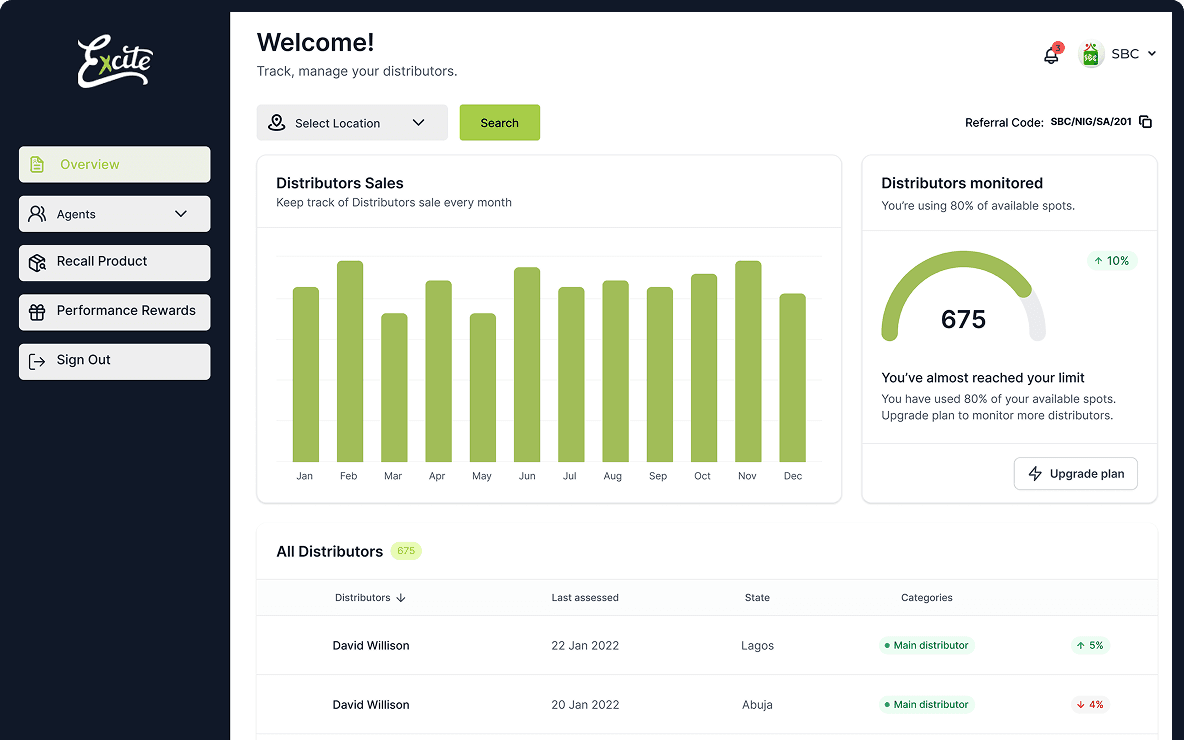Select the Overview document icon in sidebar
The height and width of the screenshot is (740, 1184).
coord(39,164)
